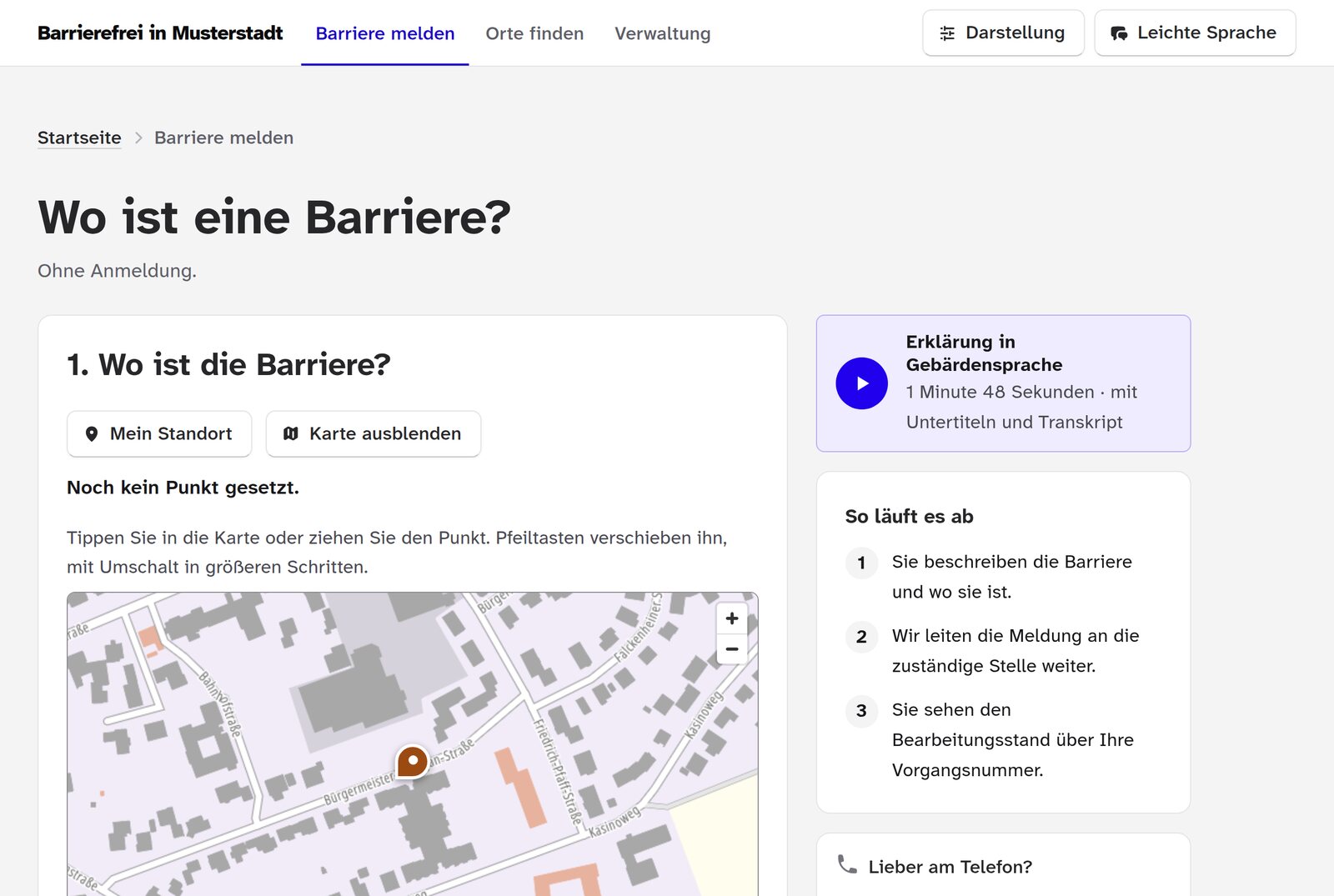Screen dimensions: 1334x896
Task: Open the Barriere melden tab
Action: click(x=385, y=33)
